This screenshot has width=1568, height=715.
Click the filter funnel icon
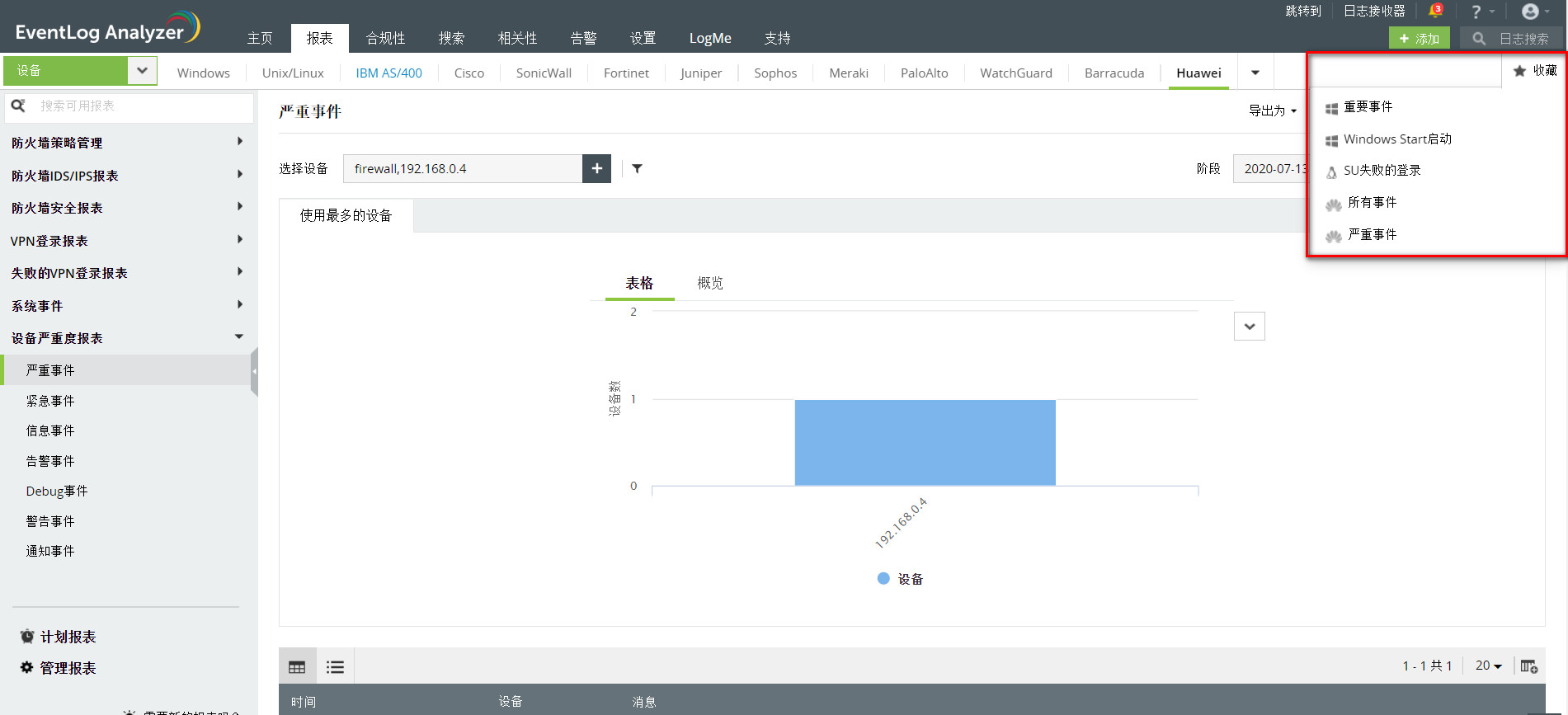pos(637,168)
